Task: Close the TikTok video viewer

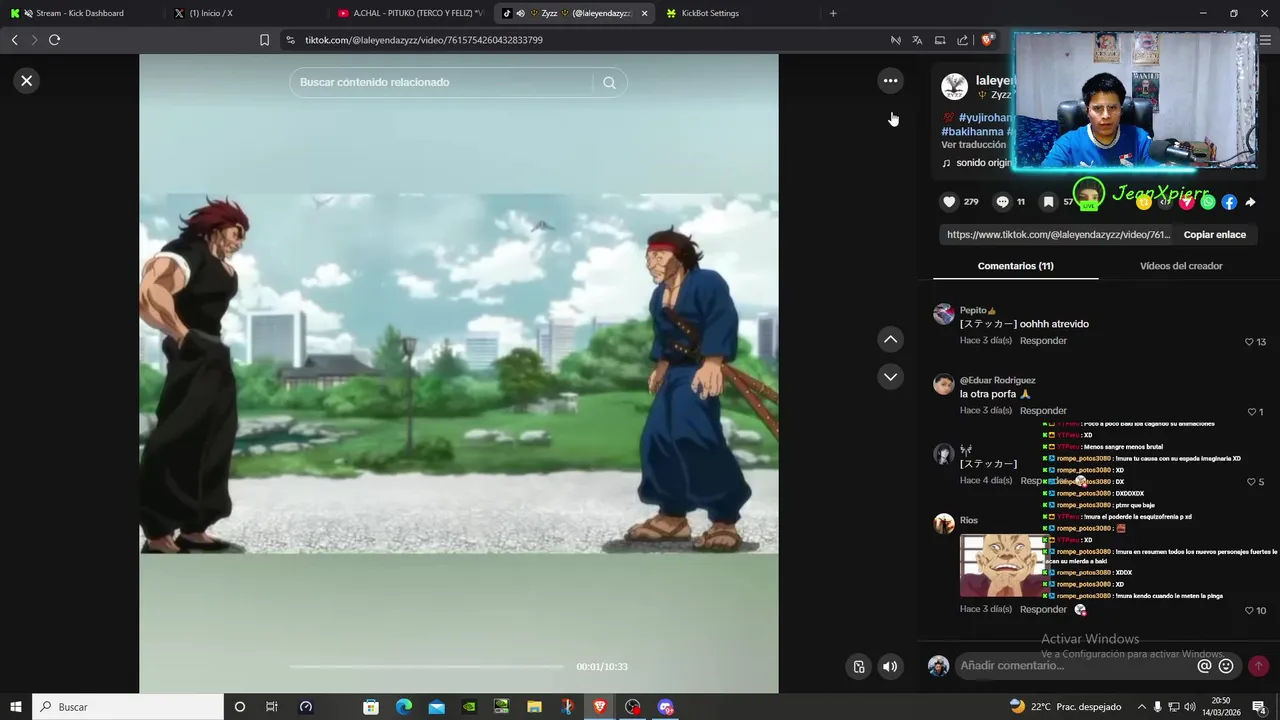Action: (27, 81)
